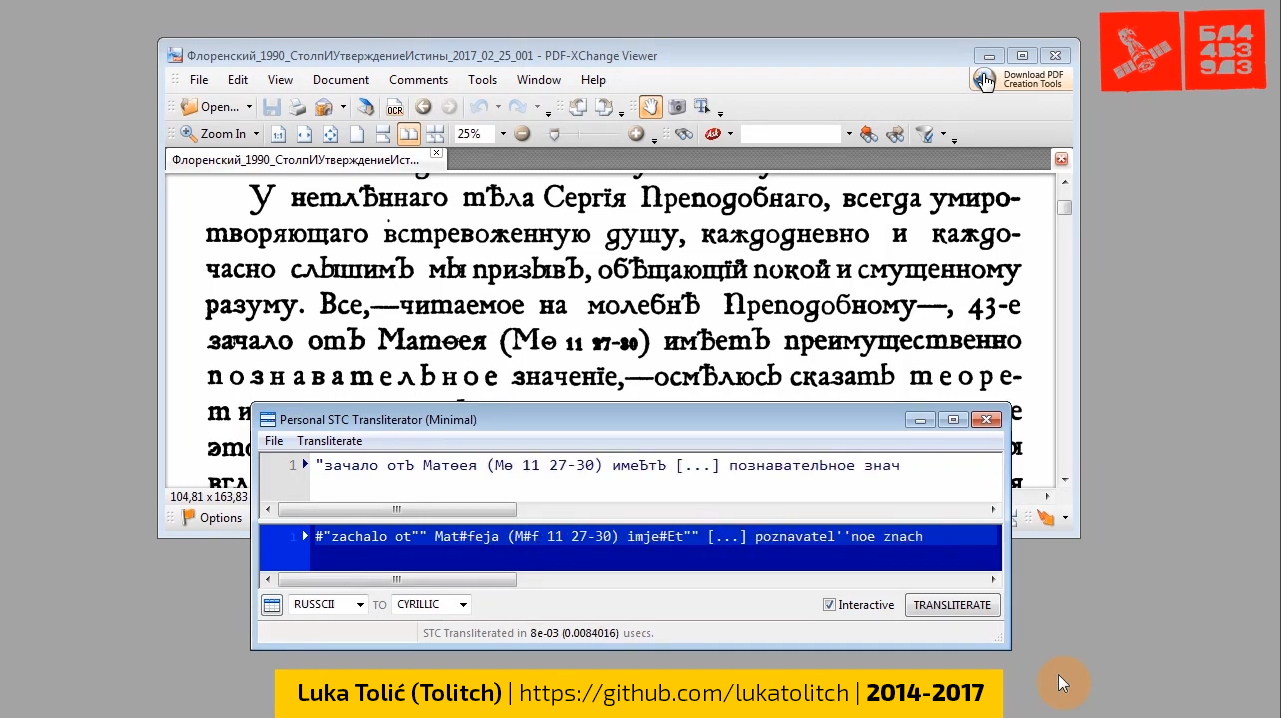Open the search field history dropdown
Screen dimensions: 1281x718
[x=849, y=134]
